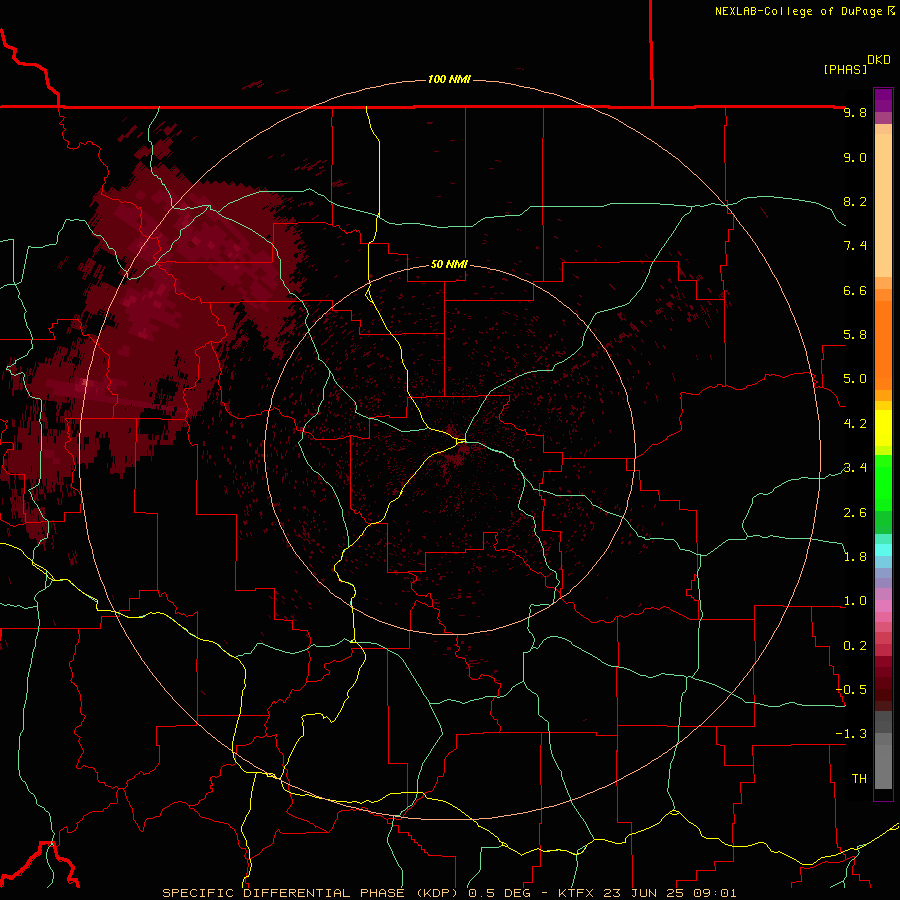Click the NEXLAB-College of DuPage credit text
Screen dimensions: 900x900
804,11
